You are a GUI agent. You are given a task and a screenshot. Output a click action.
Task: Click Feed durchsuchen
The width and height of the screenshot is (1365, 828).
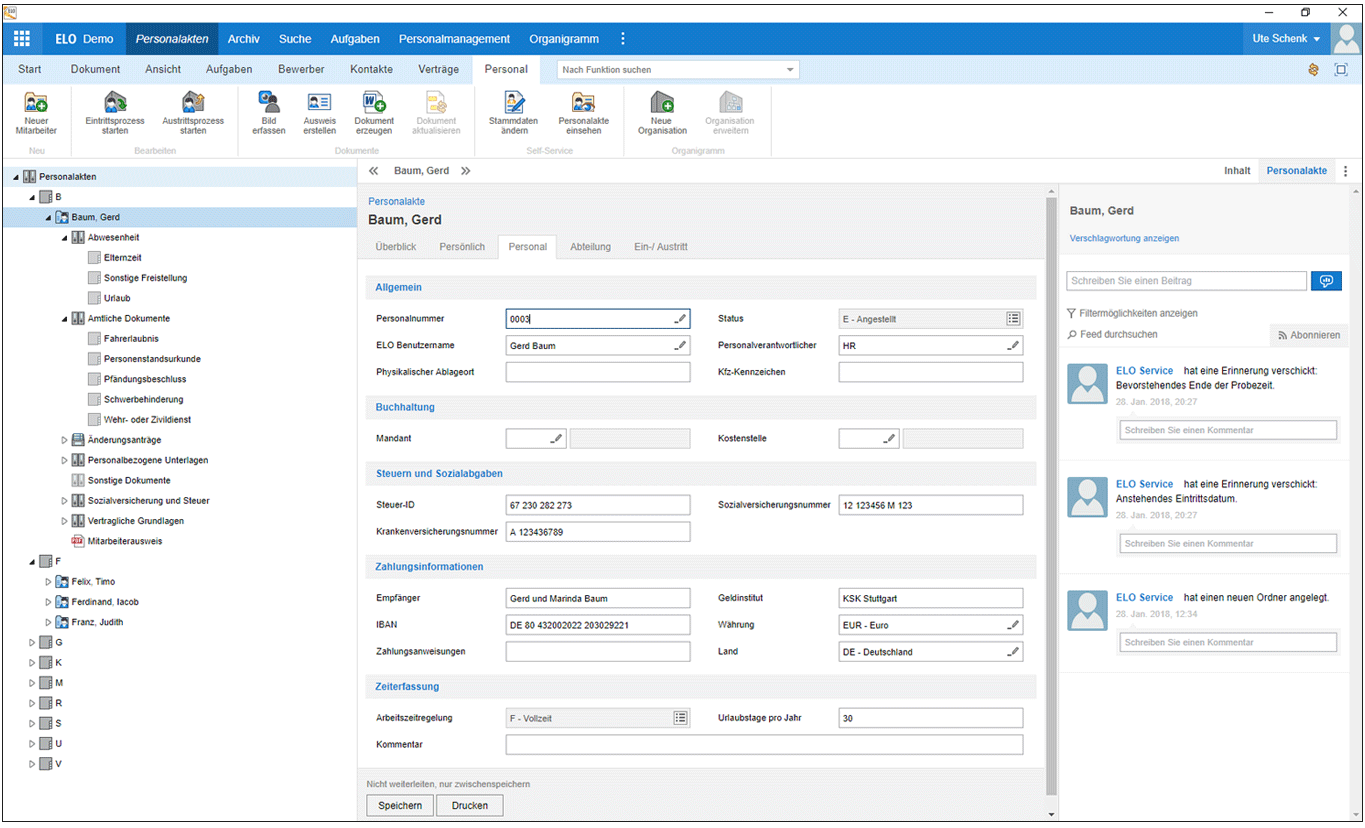(1112, 334)
